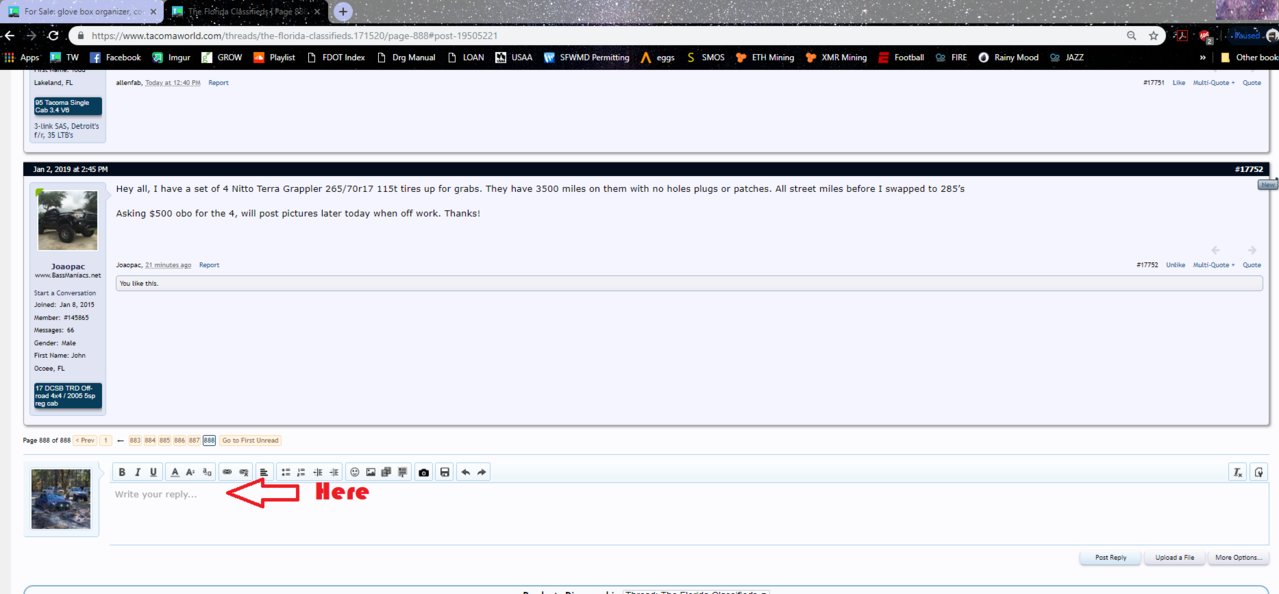Switch to The Florida Classifieds tab
This screenshot has height=594, width=1279.
click(246, 11)
